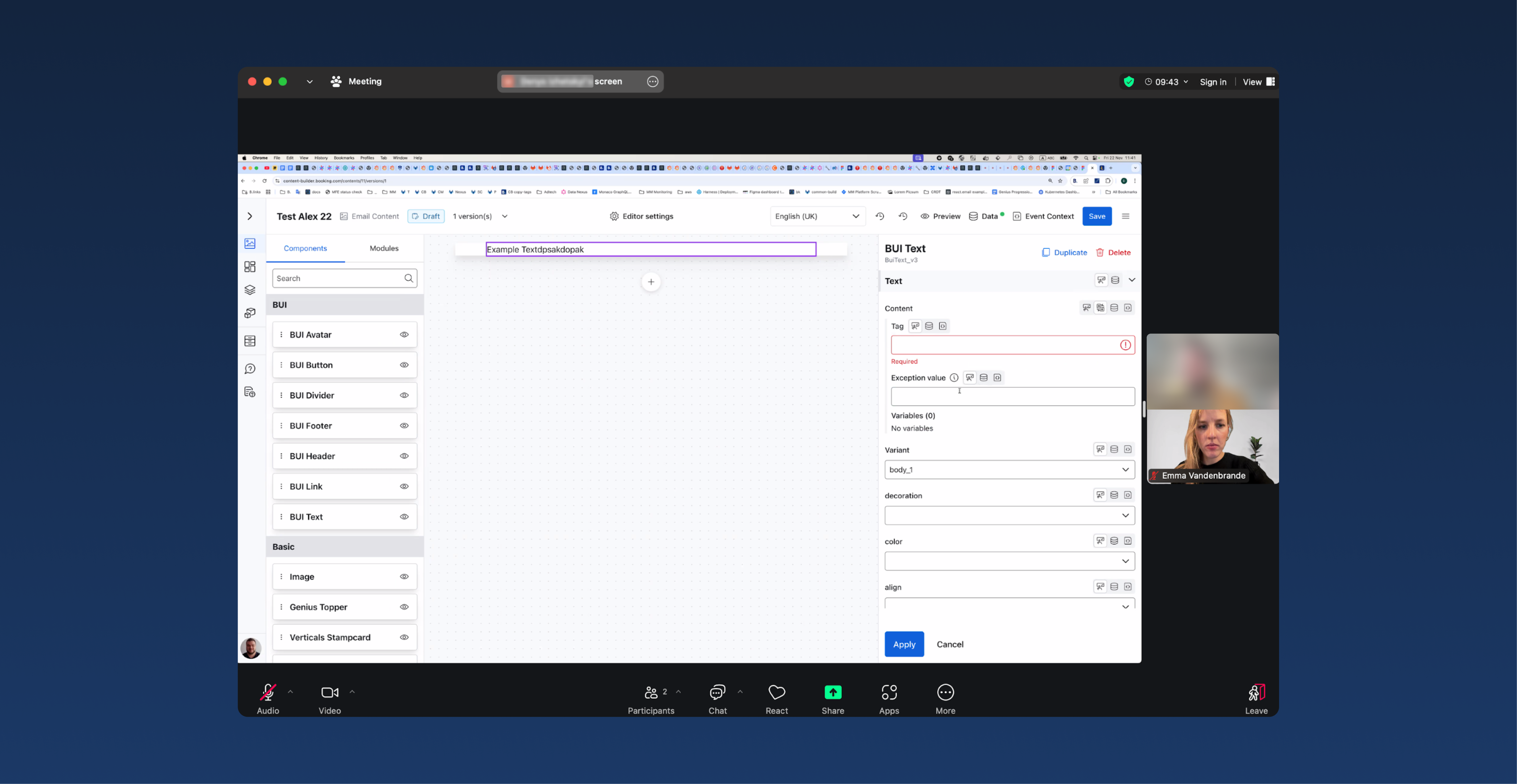The width and height of the screenshot is (1517, 784).
Task: Open the comment help icon in editor sidebar
Action: (x=250, y=369)
